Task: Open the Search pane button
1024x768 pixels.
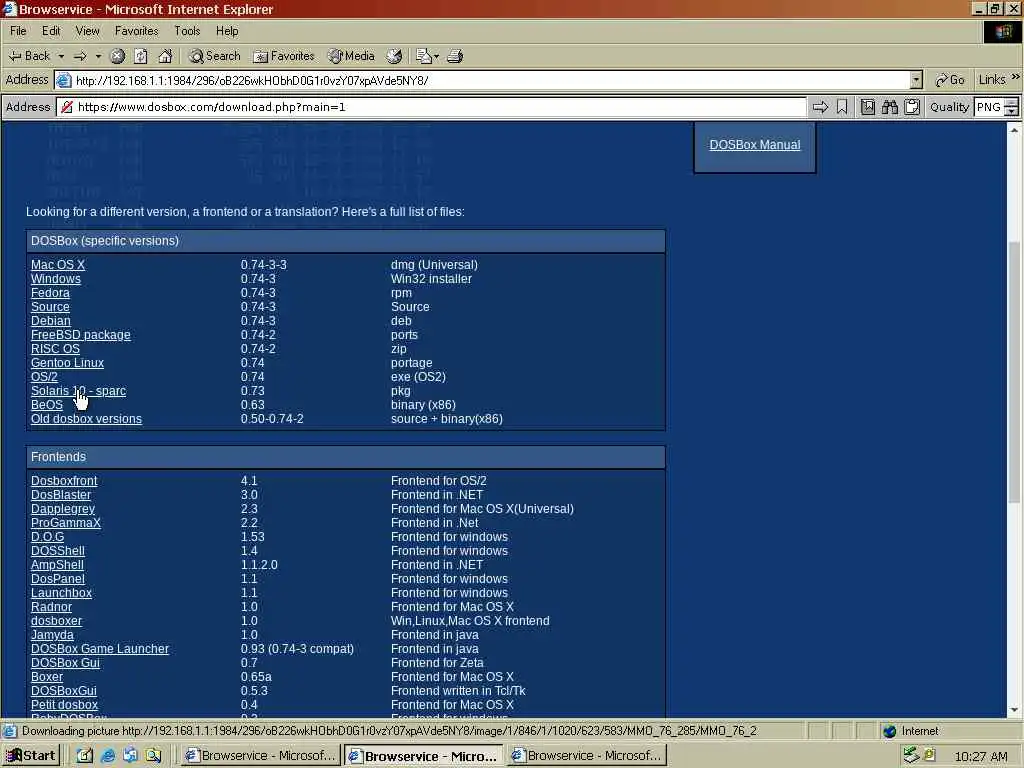Action: coord(215,56)
